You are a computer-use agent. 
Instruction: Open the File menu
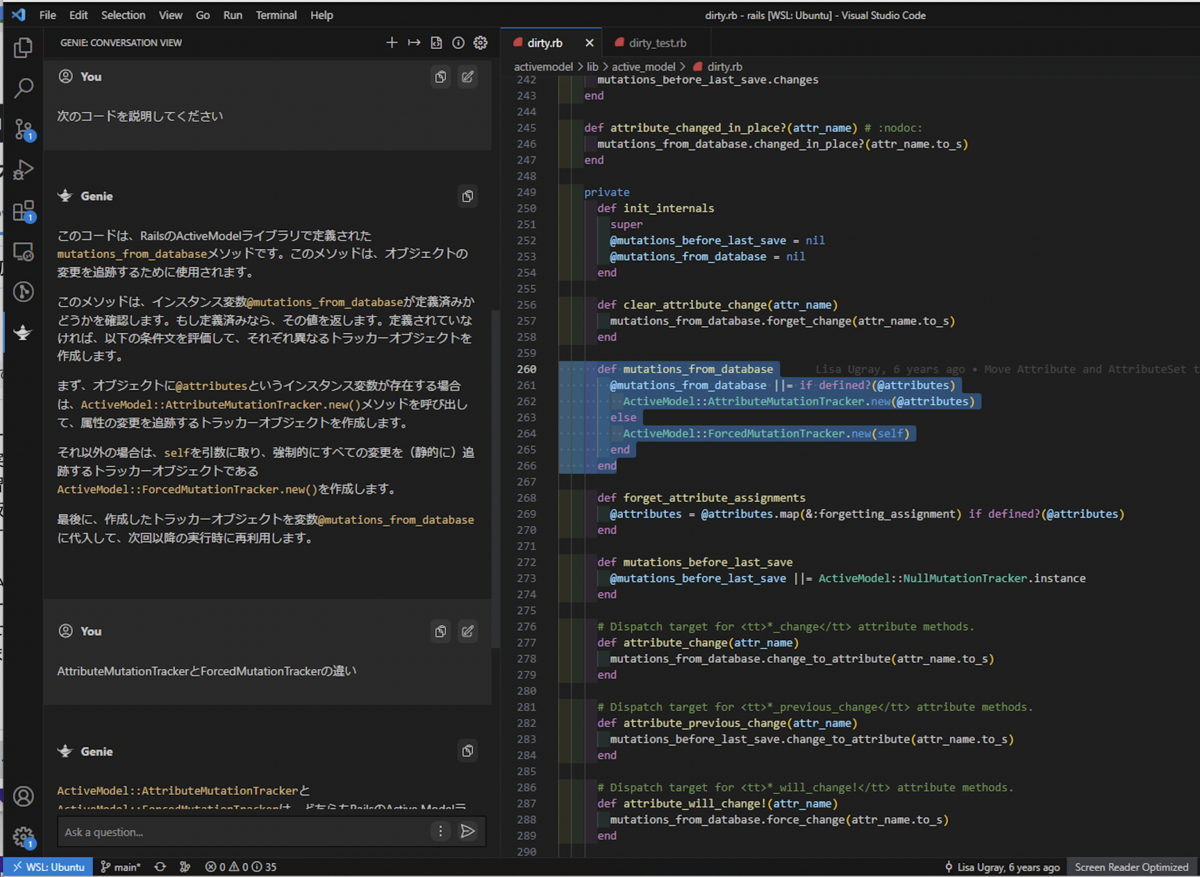pyautogui.click(x=48, y=15)
